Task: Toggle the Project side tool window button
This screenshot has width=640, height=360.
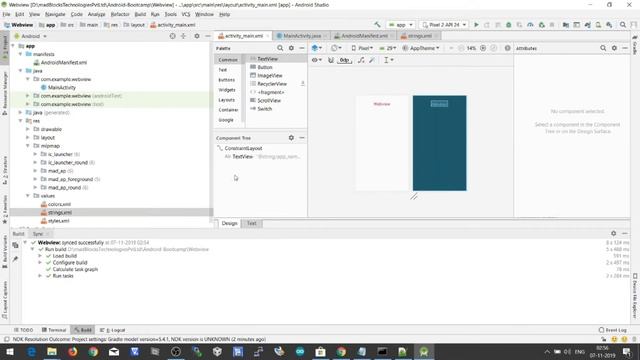Action: (x=5, y=48)
